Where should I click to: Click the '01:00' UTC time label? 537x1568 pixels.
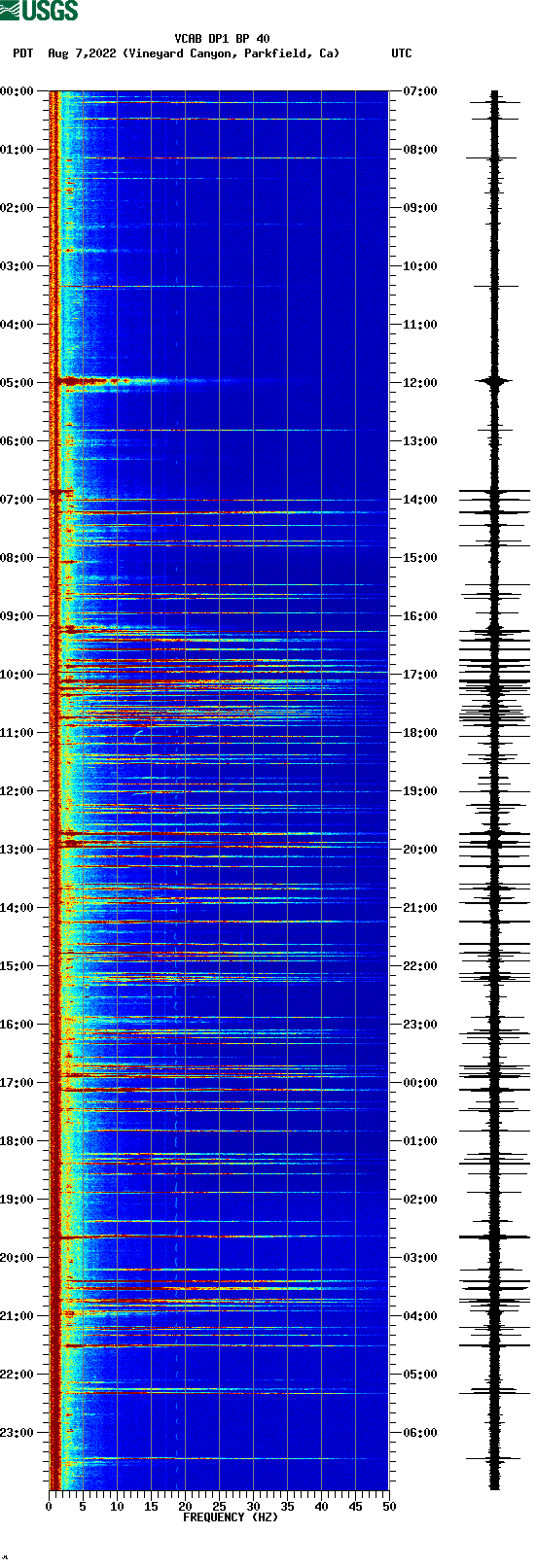(x=420, y=1141)
